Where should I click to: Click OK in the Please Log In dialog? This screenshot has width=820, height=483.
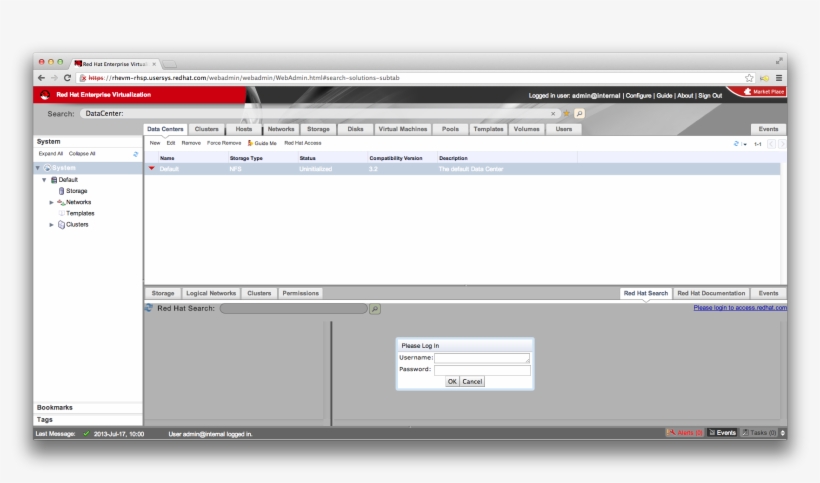(452, 382)
